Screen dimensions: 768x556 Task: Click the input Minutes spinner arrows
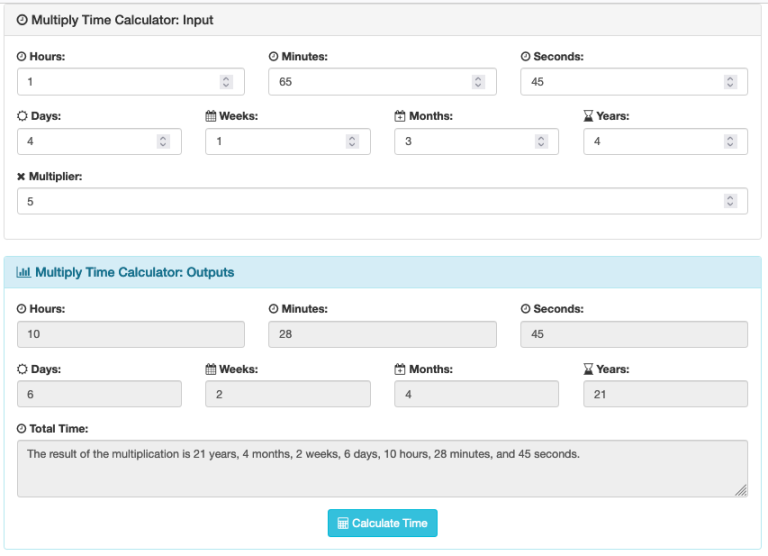click(478, 82)
